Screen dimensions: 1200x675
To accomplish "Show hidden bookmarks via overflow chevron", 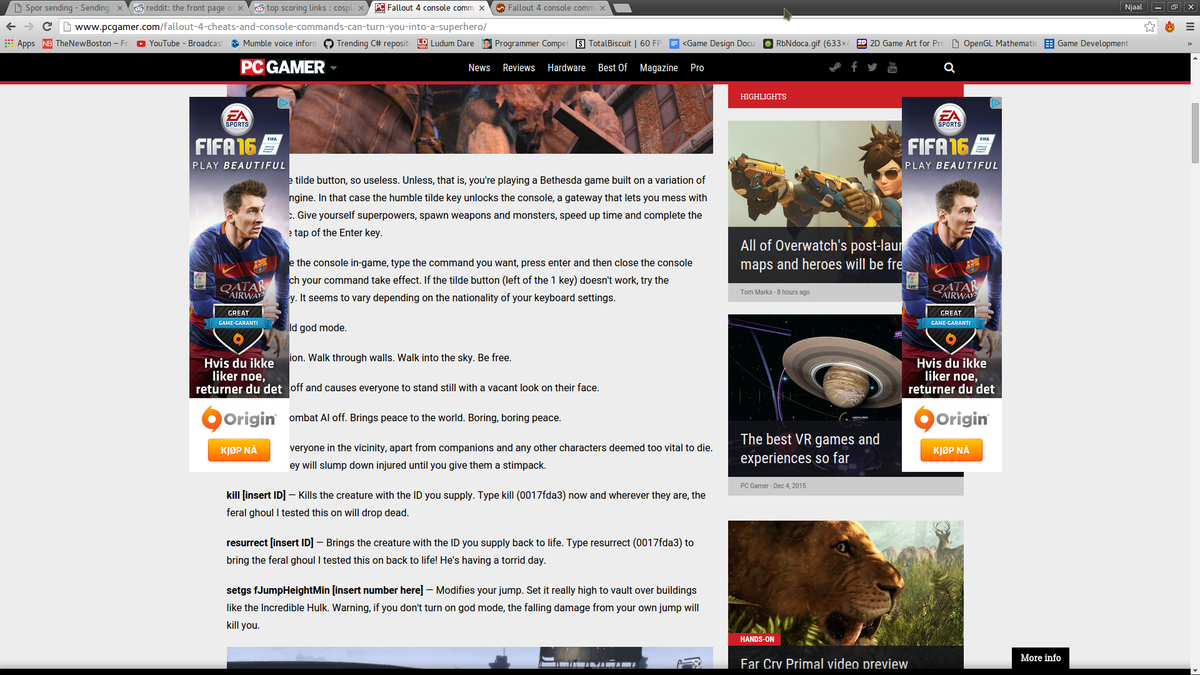I will point(1190,44).
